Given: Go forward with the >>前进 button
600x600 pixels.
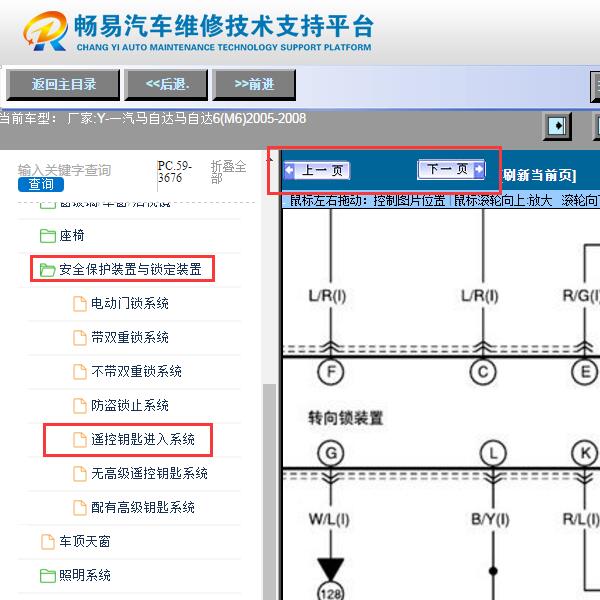Looking at the screenshot, I should (254, 85).
